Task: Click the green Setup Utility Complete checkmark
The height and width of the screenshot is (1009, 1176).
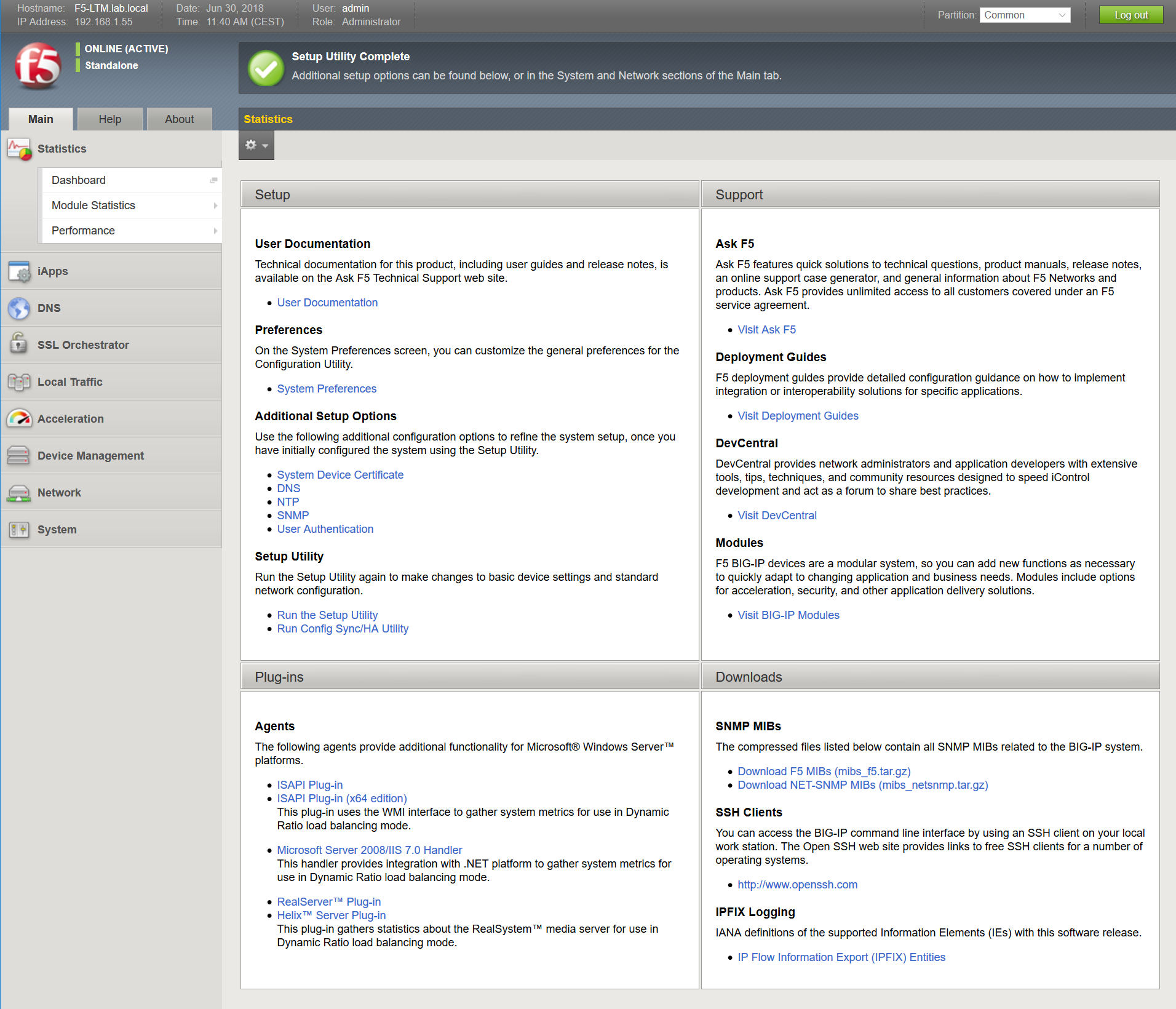Action: coord(266,68)
